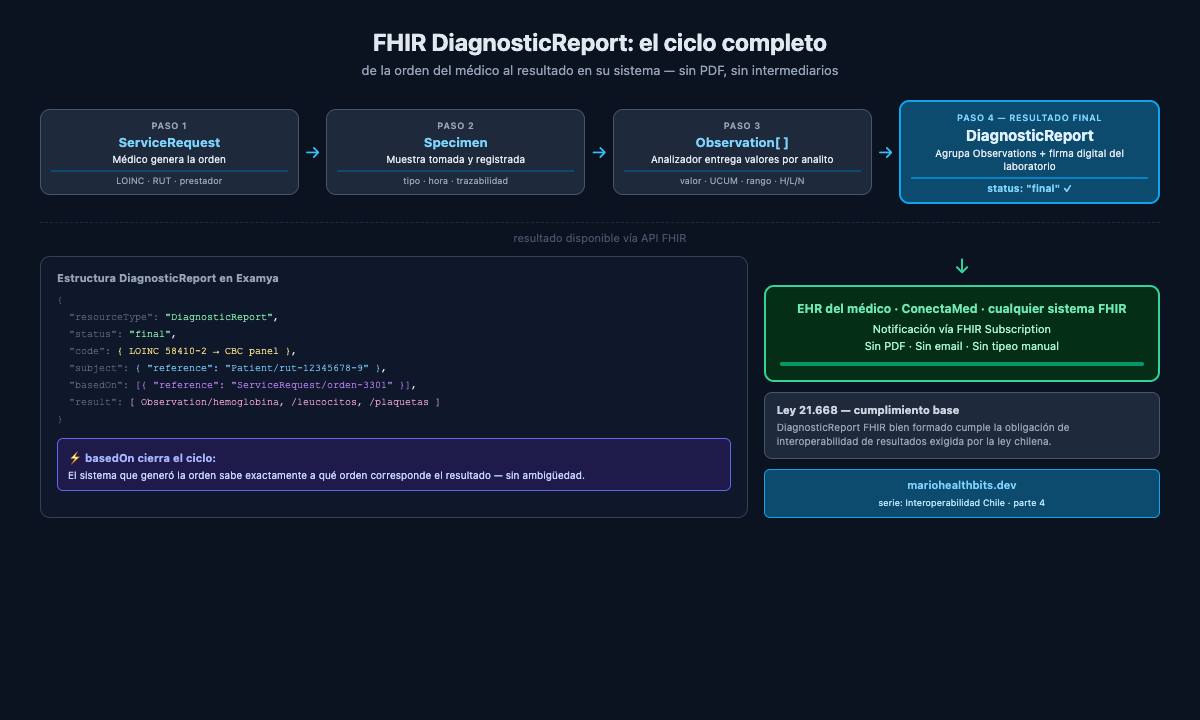Open the mariohealthbits.dev link
1200x720 pixels.
coord(961,485)
